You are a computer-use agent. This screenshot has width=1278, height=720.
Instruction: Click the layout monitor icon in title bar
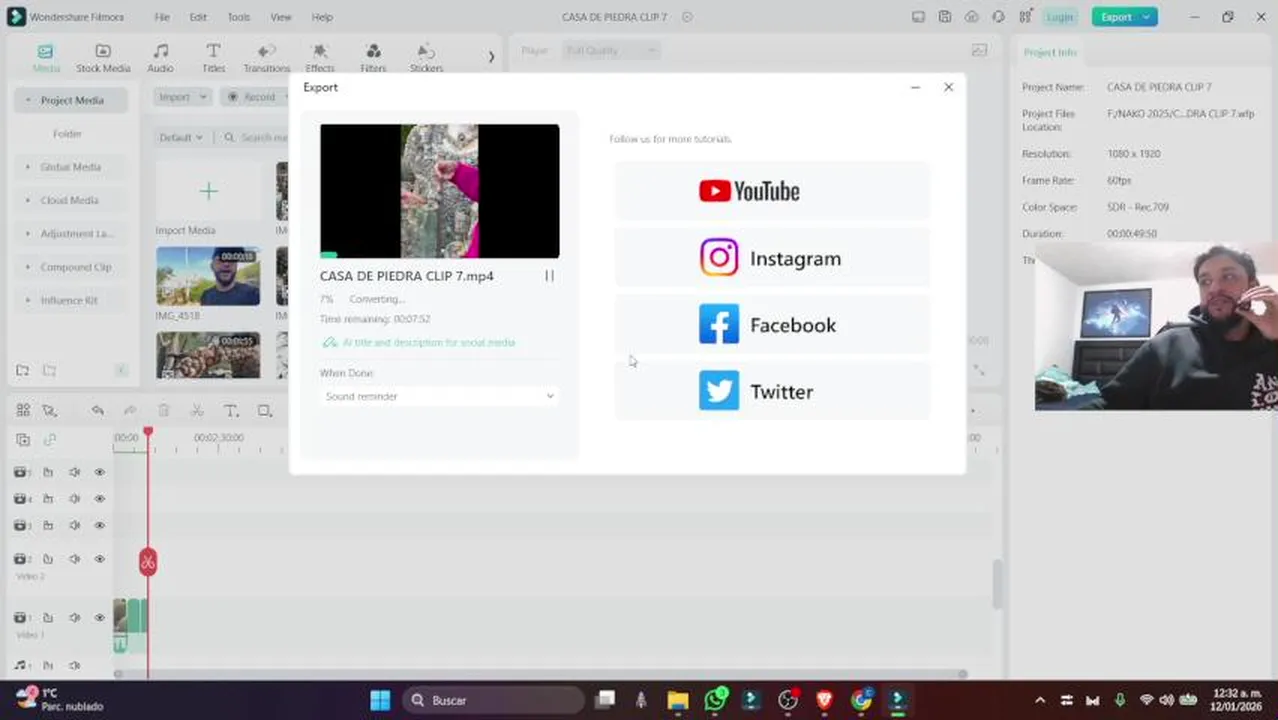point(918,17)
